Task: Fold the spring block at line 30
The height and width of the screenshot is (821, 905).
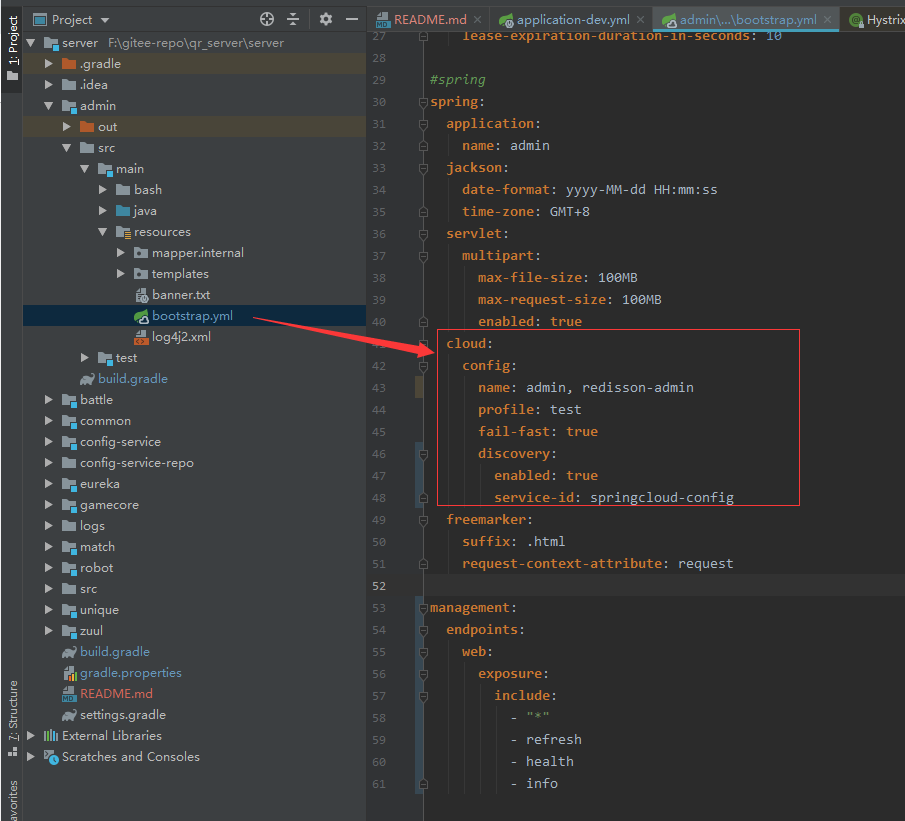Action: (x=424, y=102)
